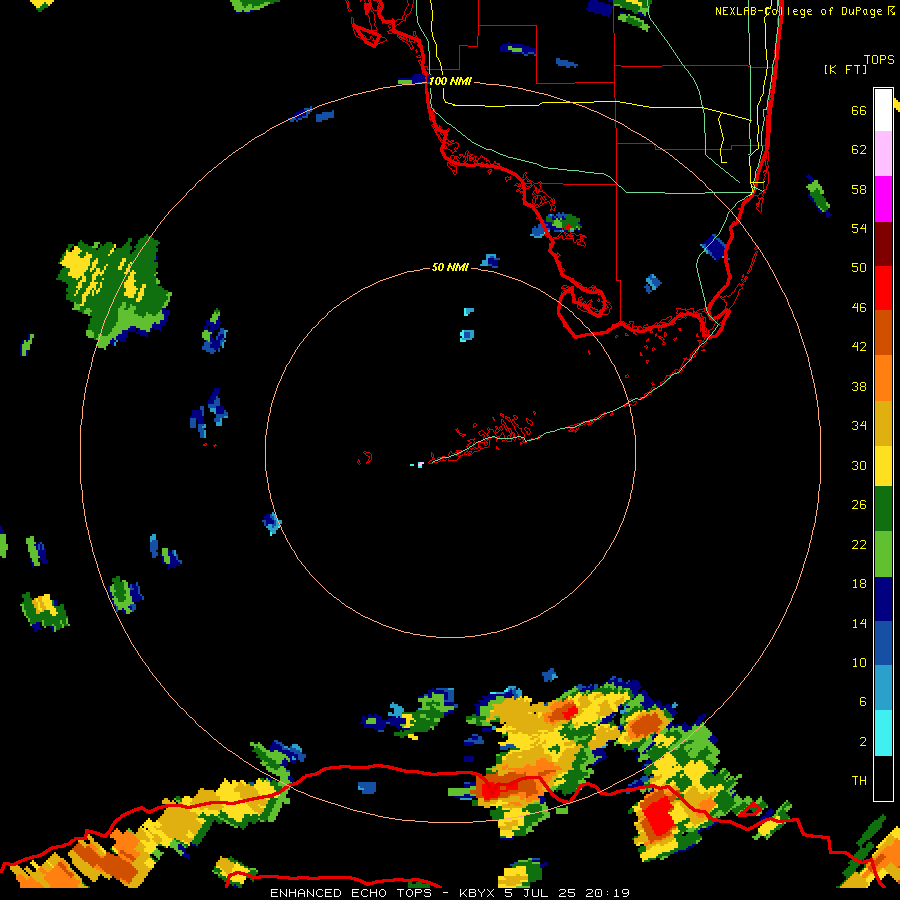This screenshot has height=900, width=900.
Task: Click the legend value "50"
Action: click(x=859, y=267)
